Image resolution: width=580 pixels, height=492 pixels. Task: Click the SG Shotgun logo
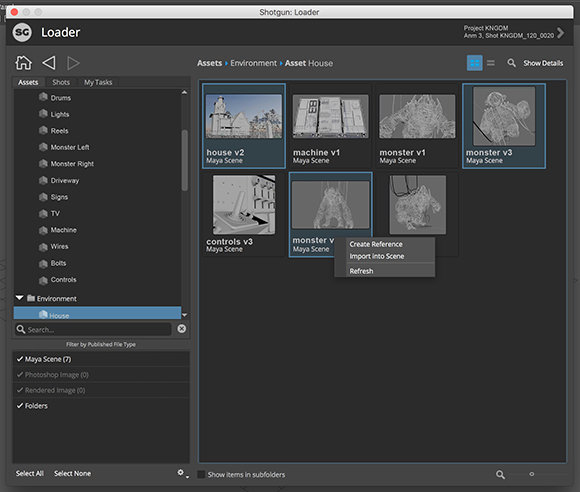pos(22,32)
